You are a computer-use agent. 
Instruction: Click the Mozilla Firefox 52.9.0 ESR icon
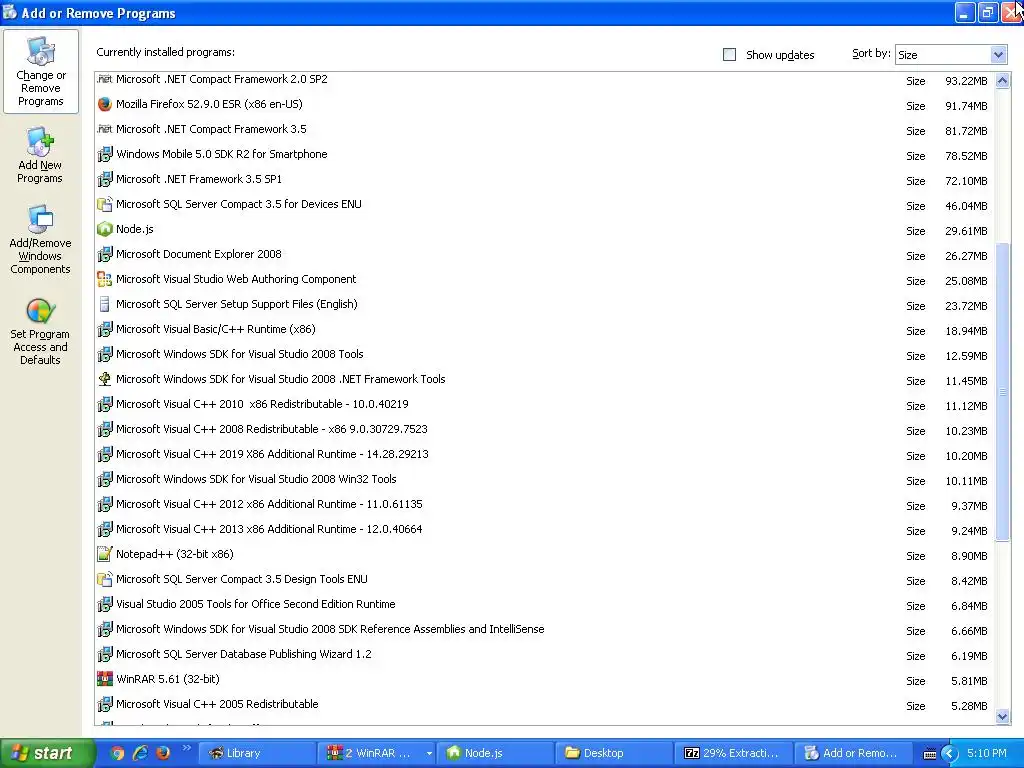(104, 104)
